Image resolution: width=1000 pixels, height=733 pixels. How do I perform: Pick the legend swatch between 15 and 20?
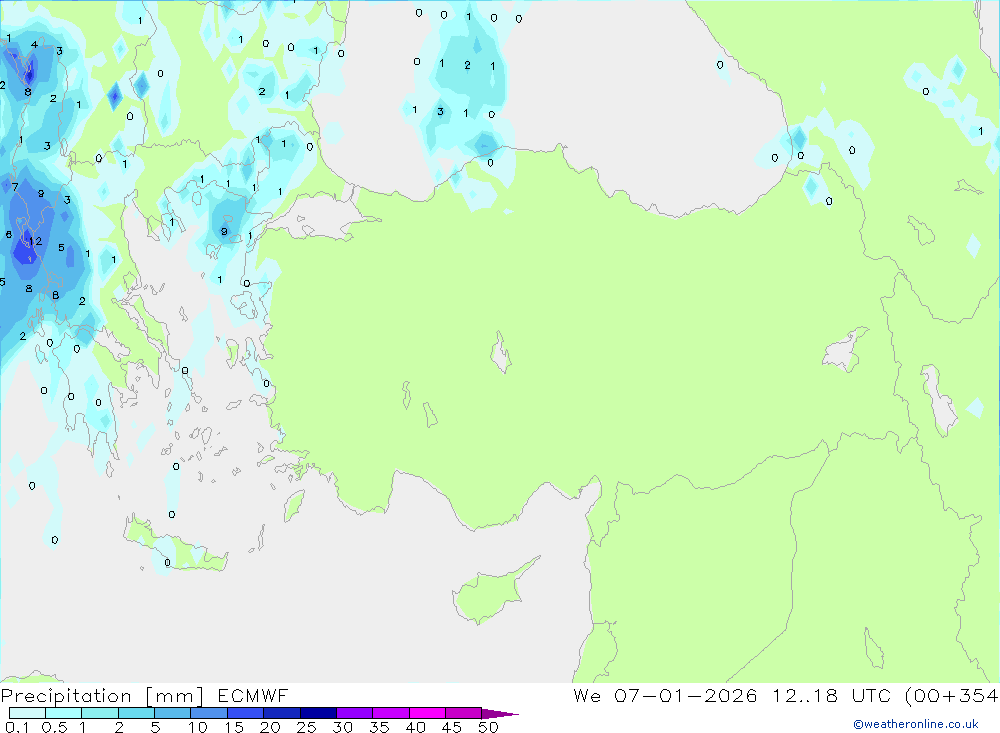click(x=245, y=713)
